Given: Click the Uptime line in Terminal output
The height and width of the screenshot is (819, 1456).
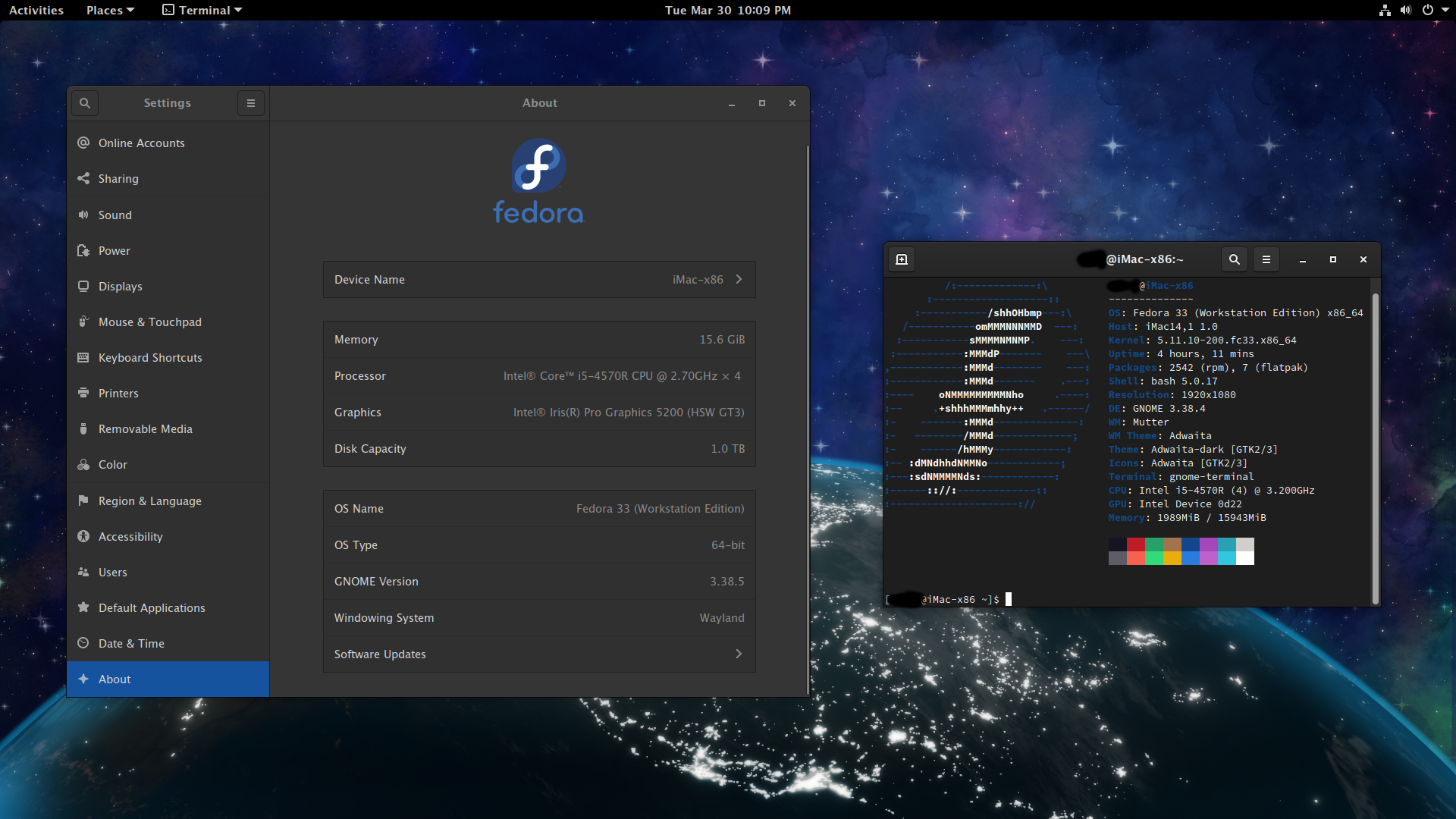Looking at the screenshot, I should pos(1181,354).
